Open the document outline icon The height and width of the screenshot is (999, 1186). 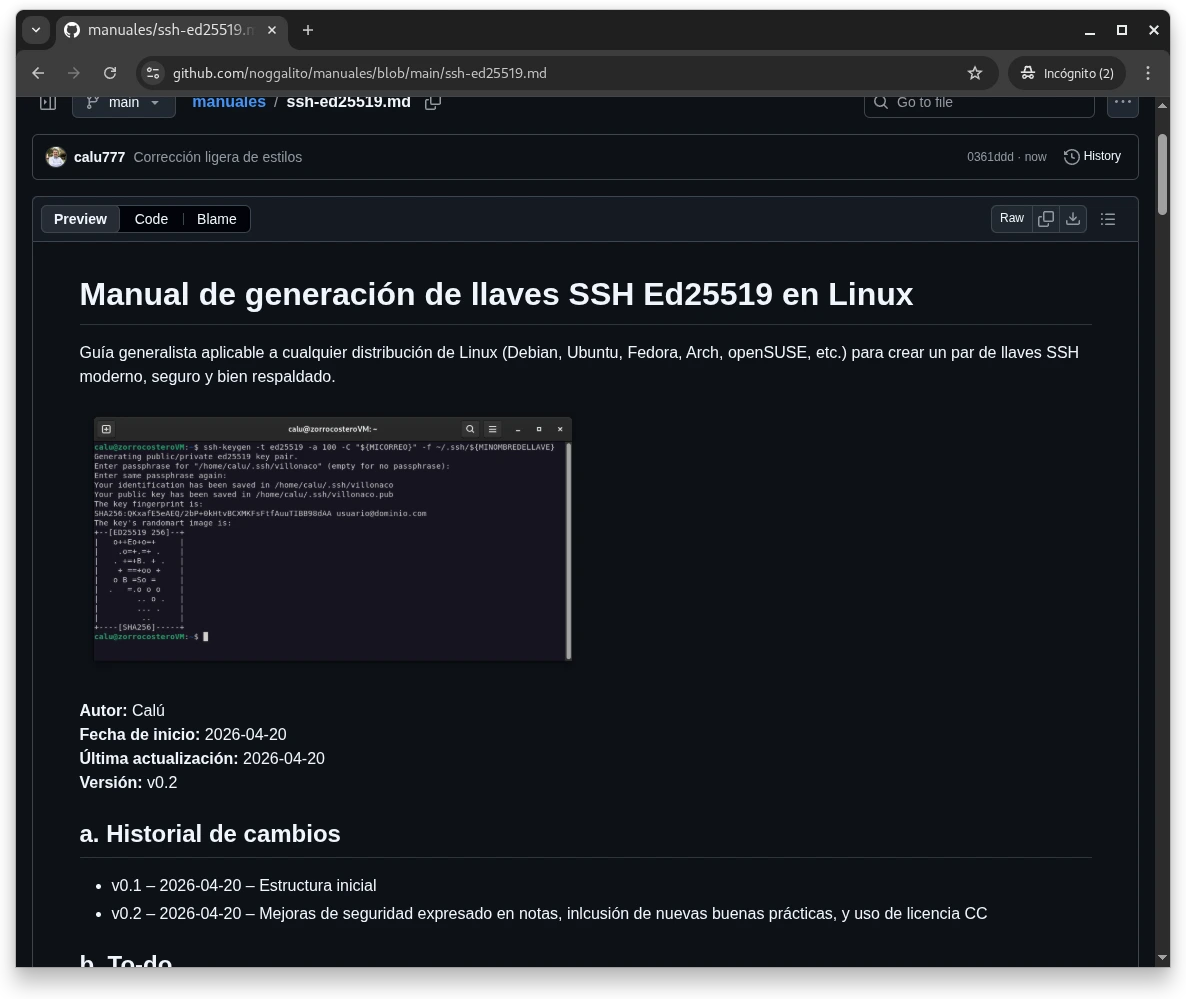1108,219
